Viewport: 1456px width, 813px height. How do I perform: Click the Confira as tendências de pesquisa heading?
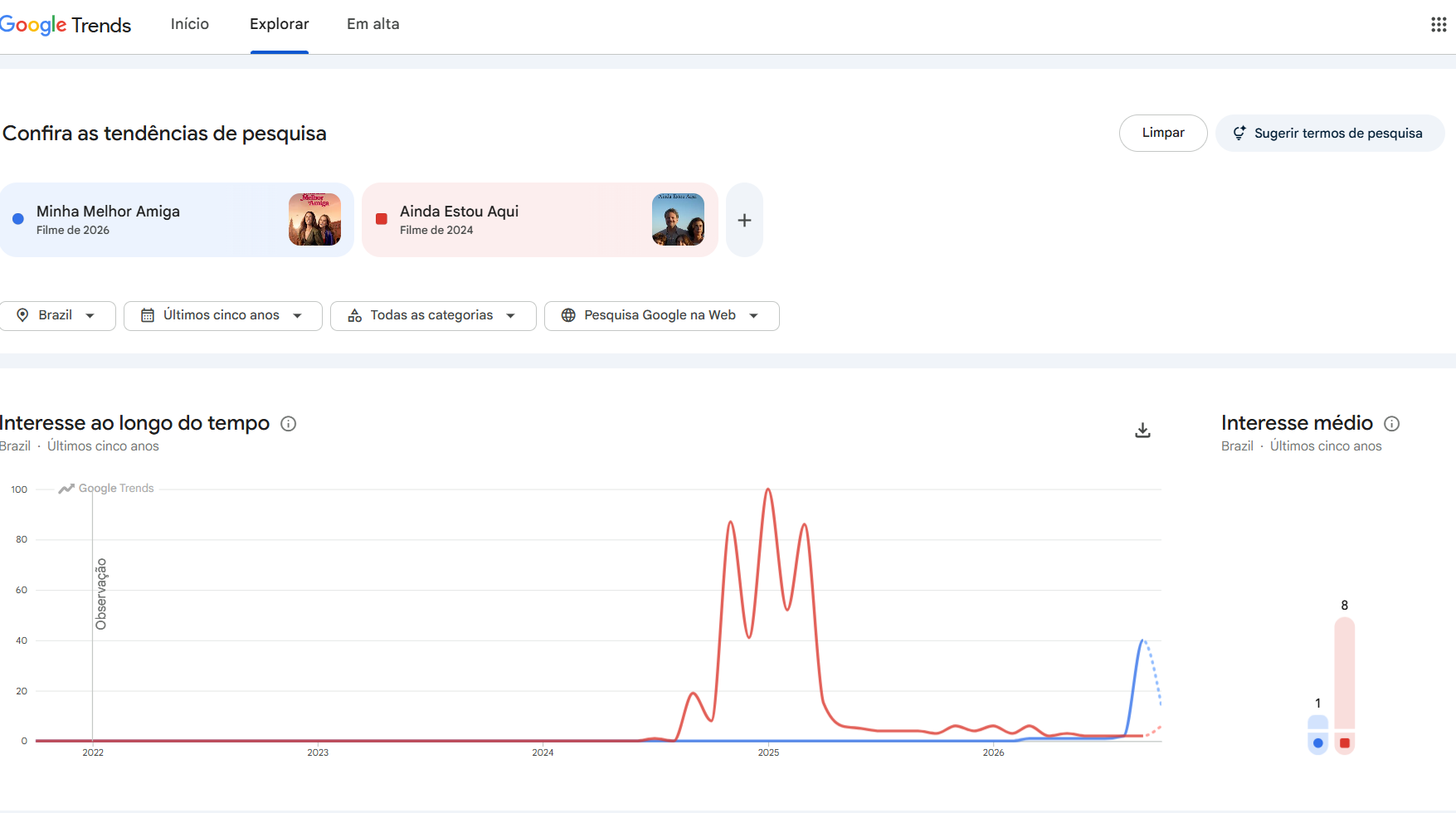(x=164, y=134)
